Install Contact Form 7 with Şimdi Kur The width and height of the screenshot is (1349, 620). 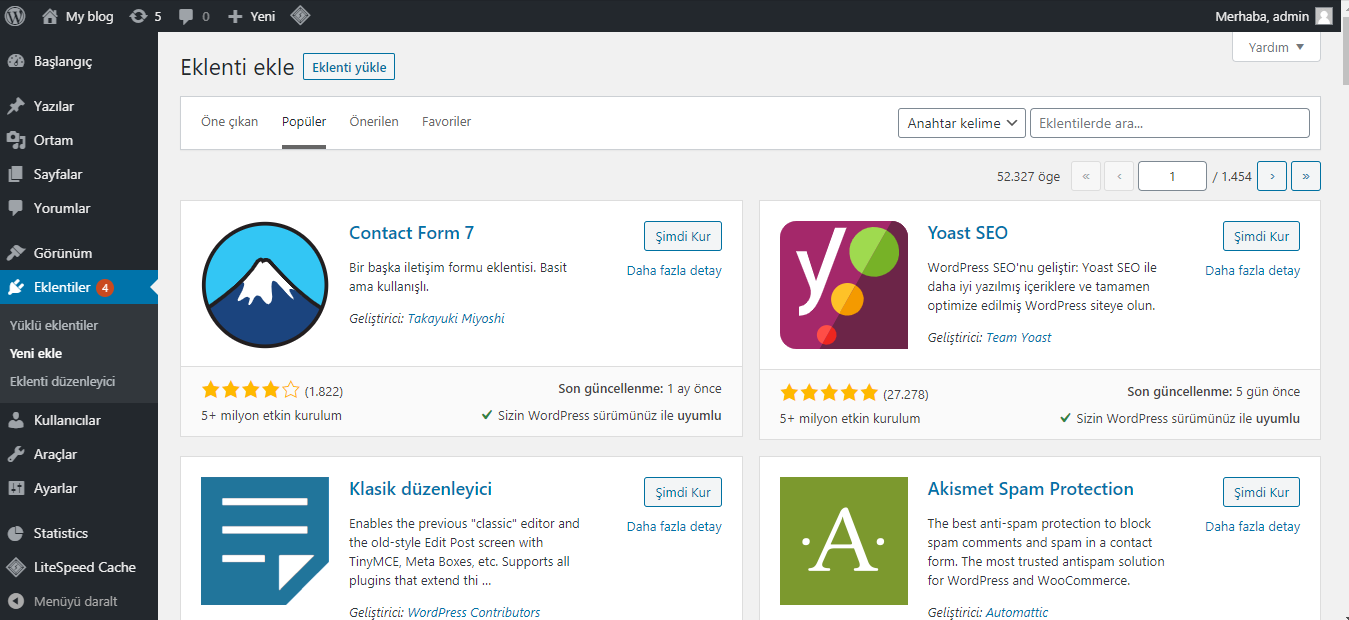683,236
